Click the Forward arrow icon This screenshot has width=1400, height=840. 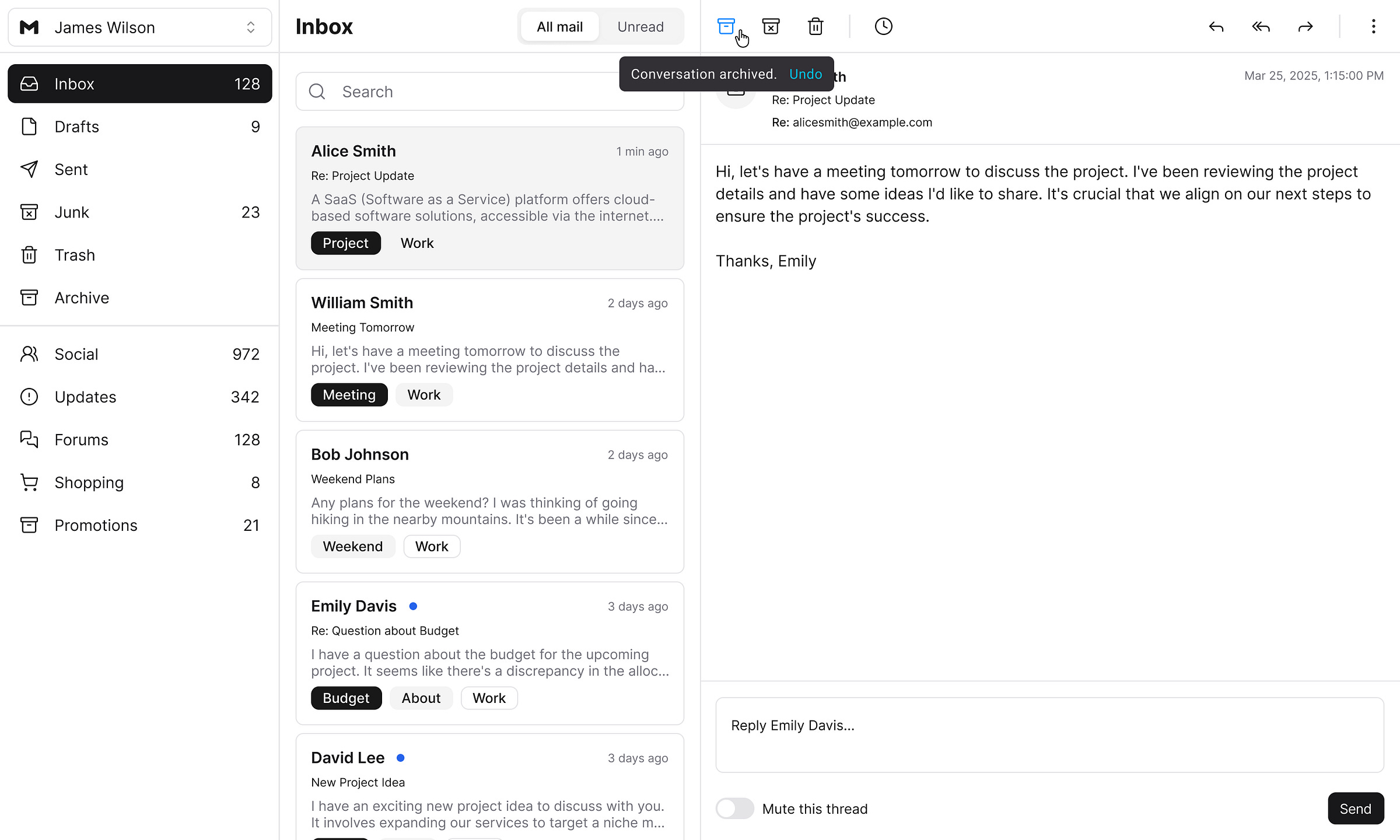[x=1305, y=26]
